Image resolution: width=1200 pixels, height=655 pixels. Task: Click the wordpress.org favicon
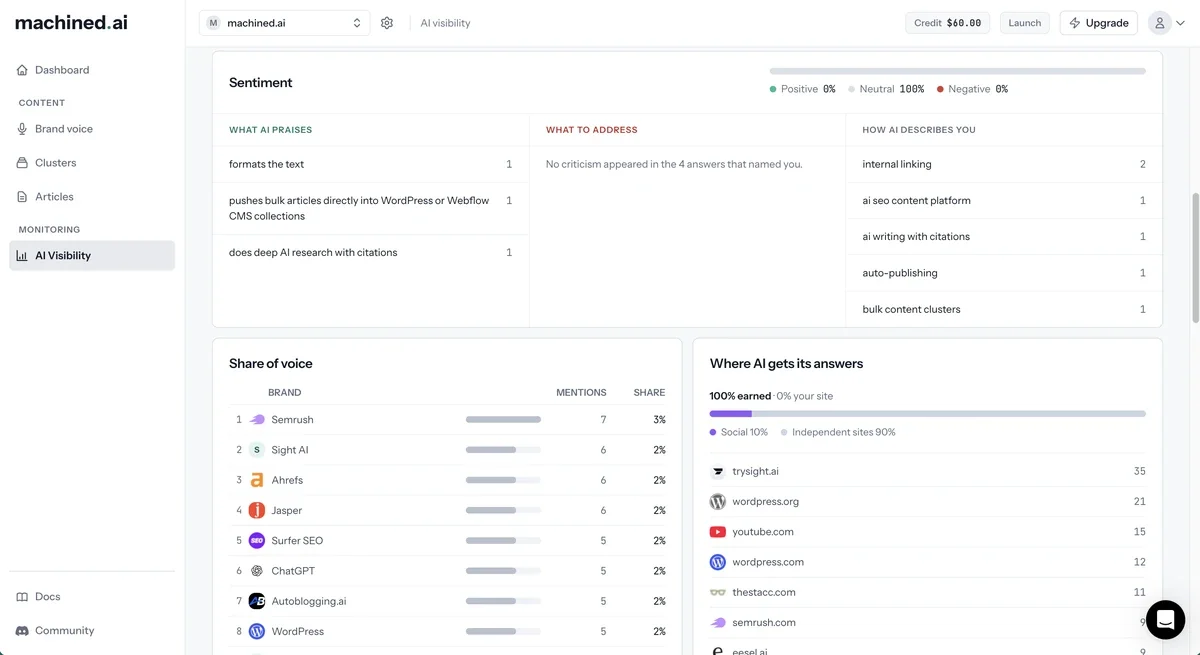(x=718, y=502)
